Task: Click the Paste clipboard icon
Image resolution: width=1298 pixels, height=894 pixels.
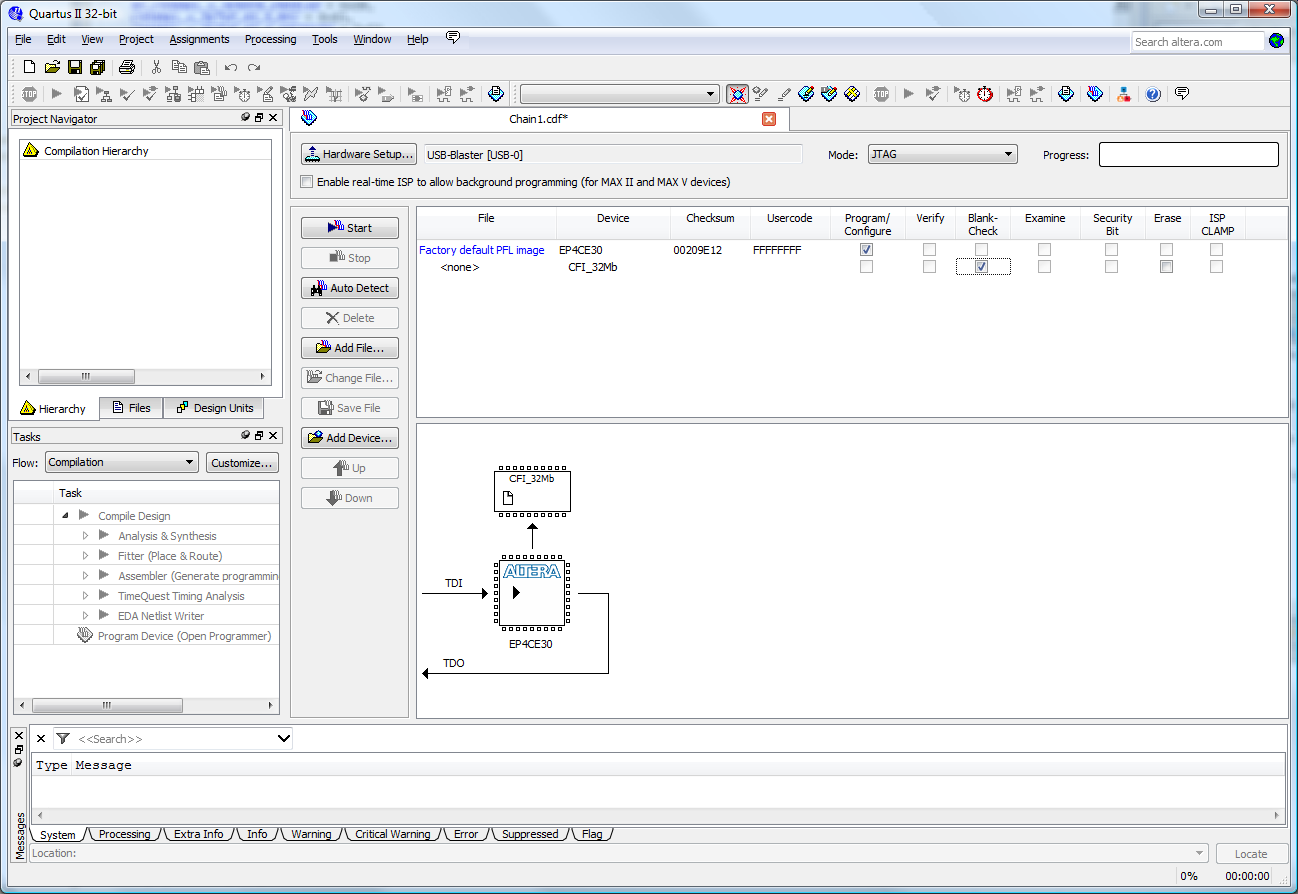Action: point(202,67)
